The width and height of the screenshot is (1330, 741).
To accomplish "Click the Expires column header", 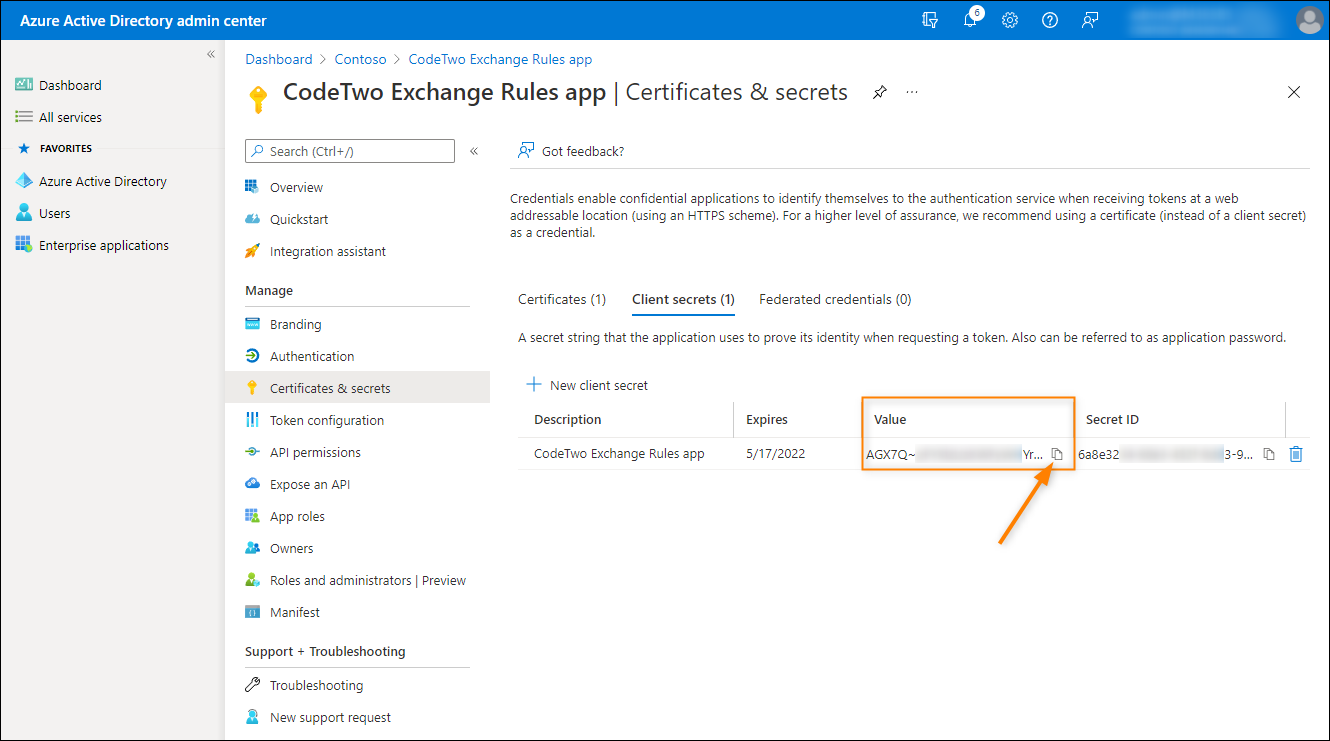I will 767,419.
